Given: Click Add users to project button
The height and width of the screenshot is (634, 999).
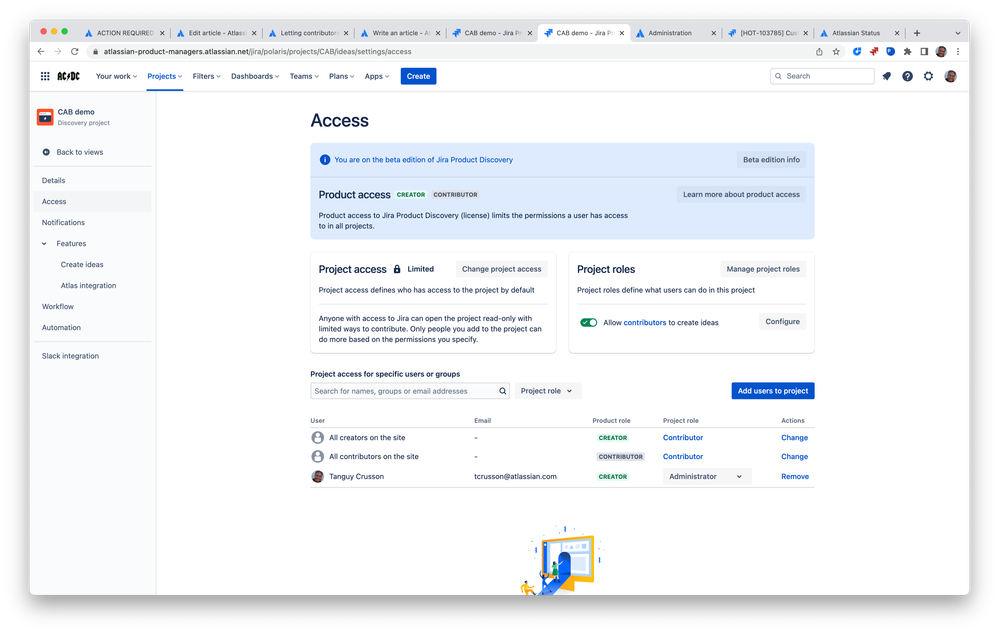Looking at the screenshot, I should [x=773, y=391].
